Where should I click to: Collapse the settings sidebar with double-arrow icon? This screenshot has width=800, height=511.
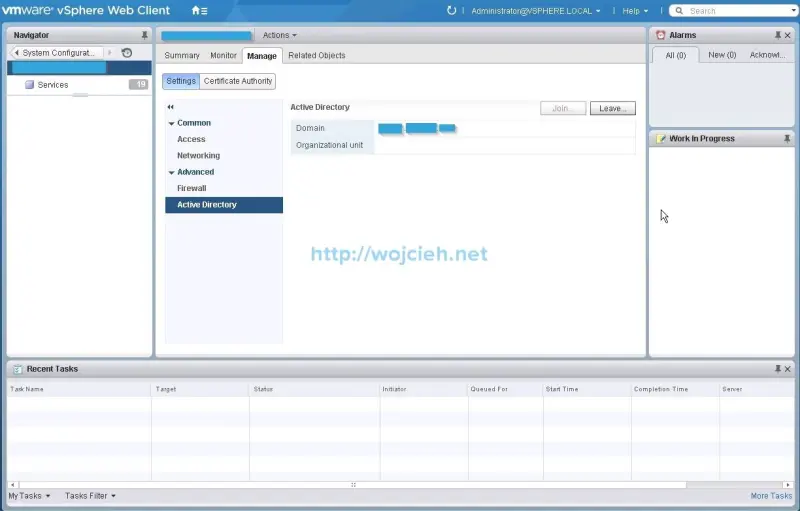(171, 107)
